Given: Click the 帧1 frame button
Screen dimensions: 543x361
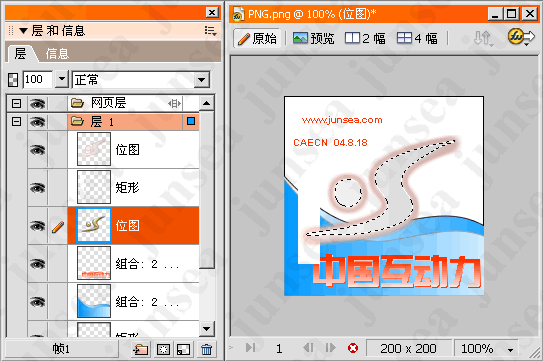Looking at the screenshot, I should click(61, 349).
